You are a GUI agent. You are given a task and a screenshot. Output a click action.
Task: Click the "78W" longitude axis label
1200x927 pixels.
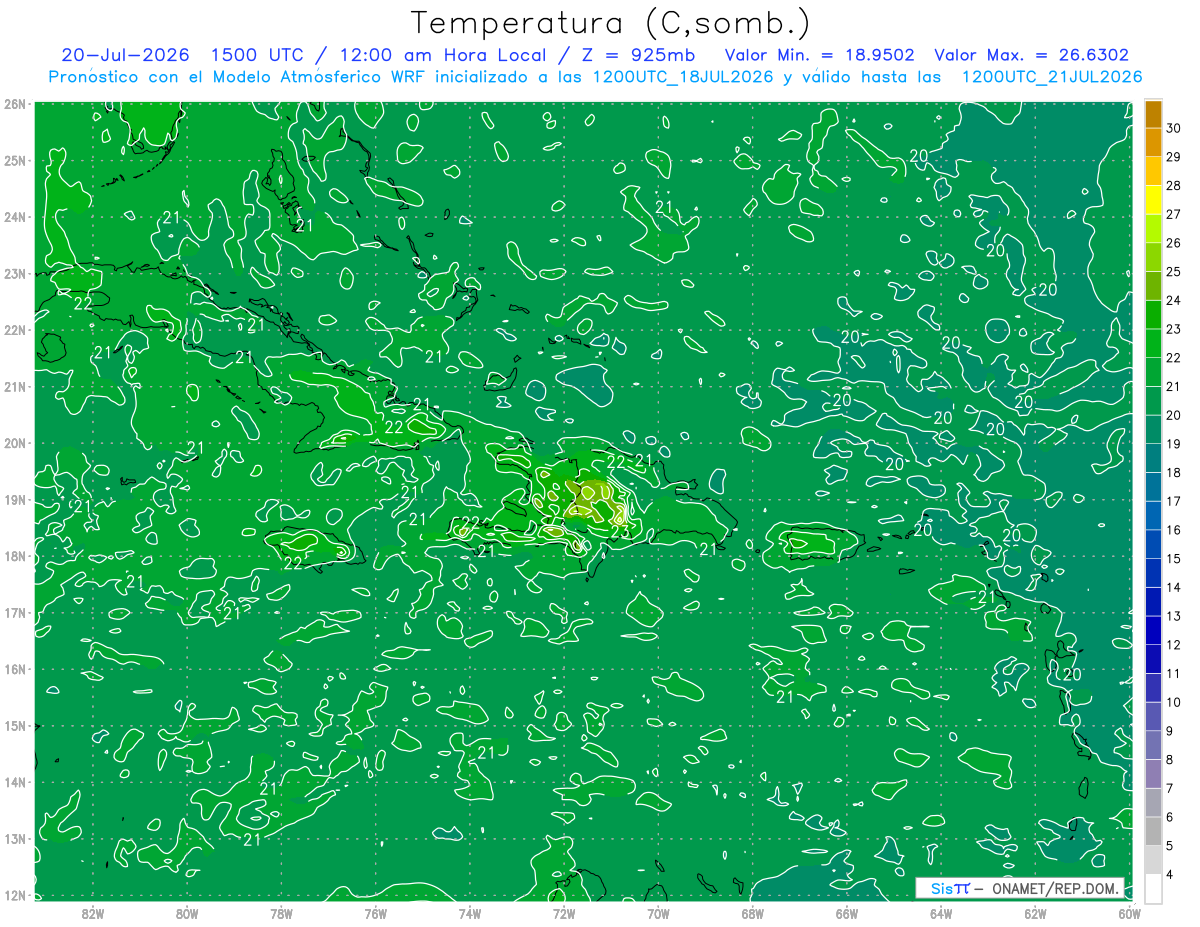click(281, 913)
